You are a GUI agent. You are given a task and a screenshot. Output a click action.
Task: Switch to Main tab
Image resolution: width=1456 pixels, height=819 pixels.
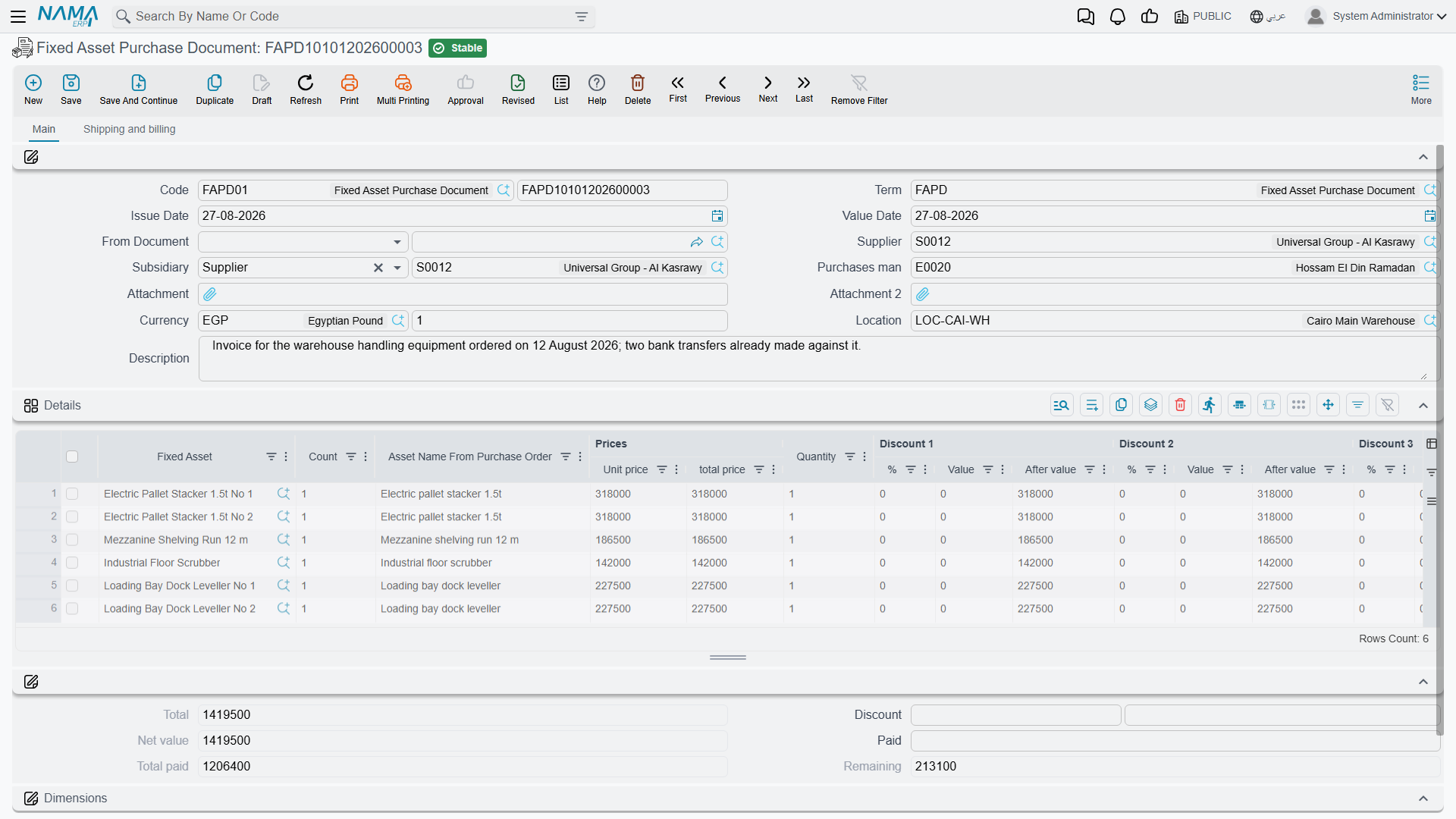pyautogui.click(x=44, y=130)
